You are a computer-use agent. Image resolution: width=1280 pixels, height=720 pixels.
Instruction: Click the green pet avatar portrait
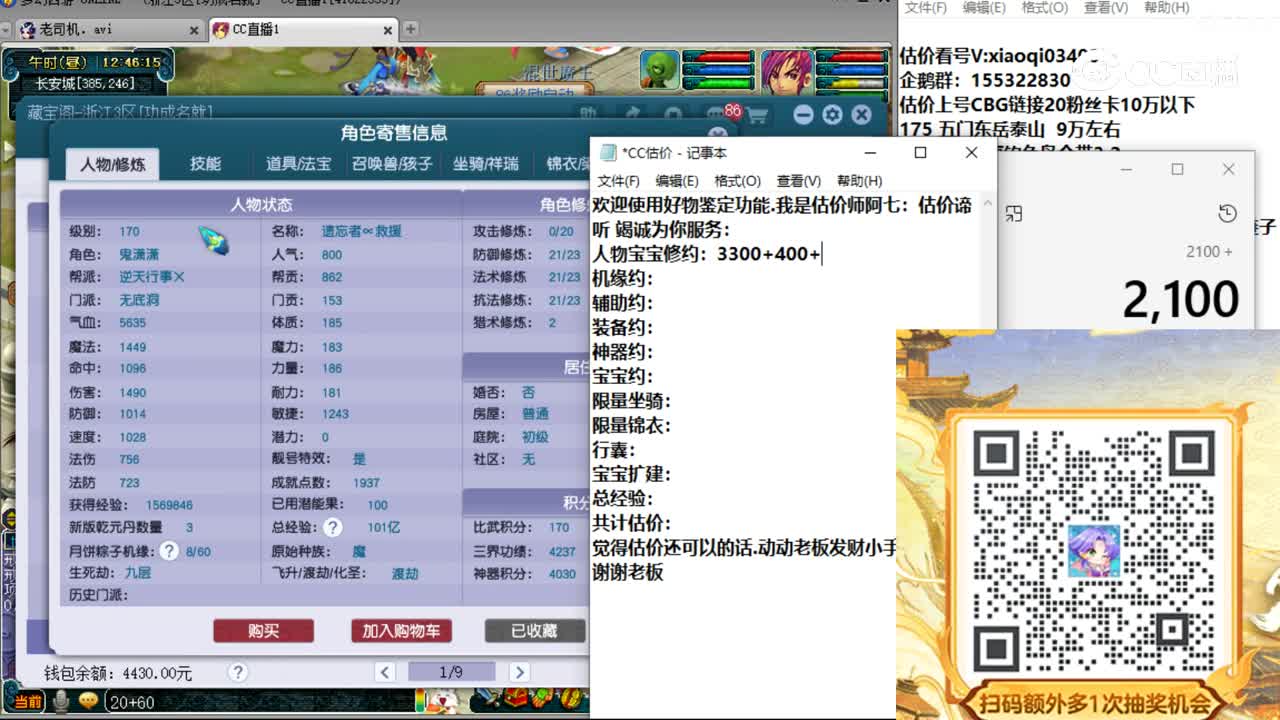(x=659, y=70)
